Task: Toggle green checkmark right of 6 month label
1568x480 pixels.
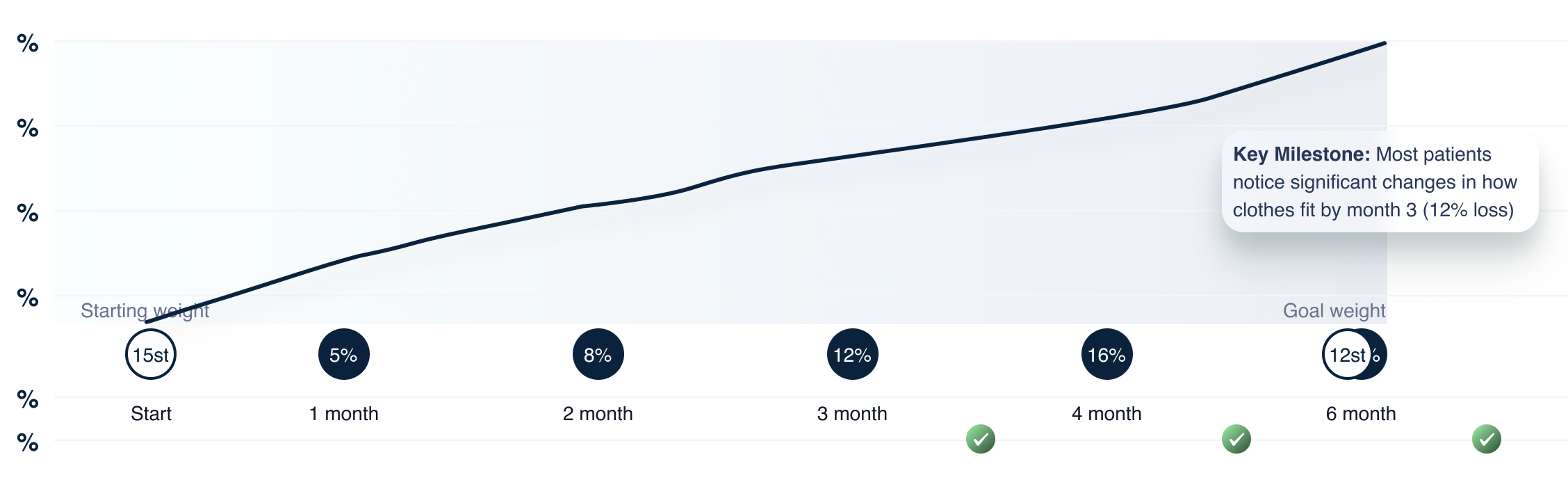Action: (x=1487, y=439)
